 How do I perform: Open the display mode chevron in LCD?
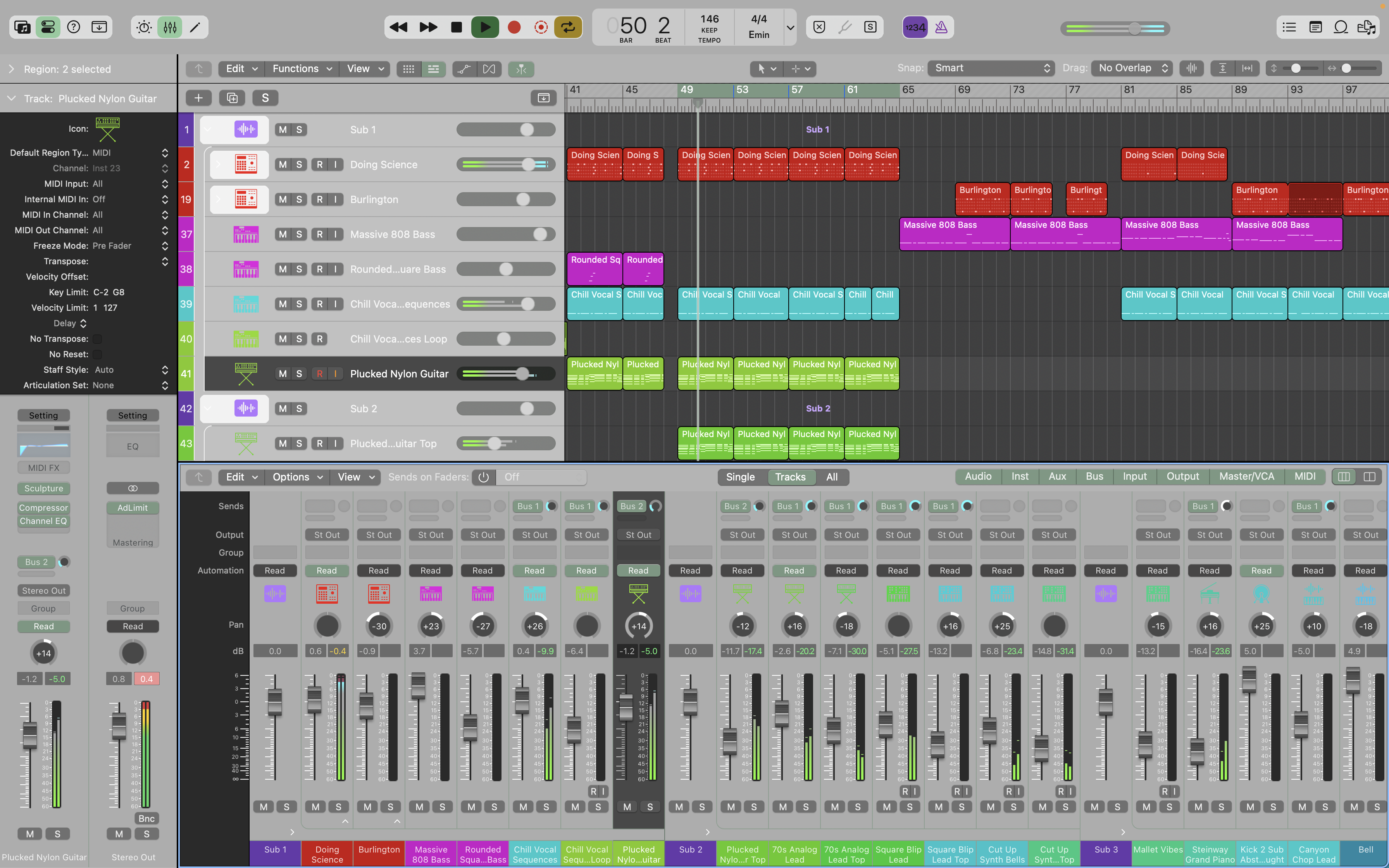point(790,27)
